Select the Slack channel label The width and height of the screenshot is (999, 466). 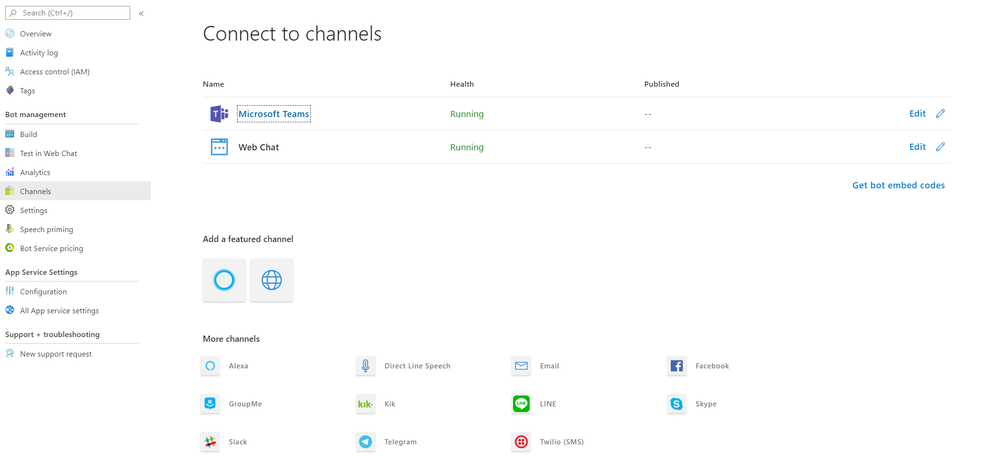pyautogui.click(x=238, y=442)
